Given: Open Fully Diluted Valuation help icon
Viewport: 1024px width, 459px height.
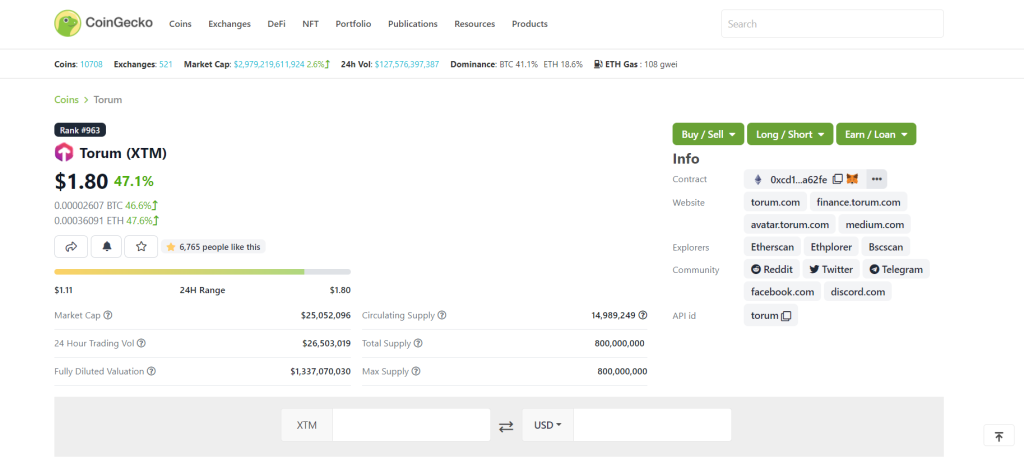Looking at the screenshot, I should point(151,371).
